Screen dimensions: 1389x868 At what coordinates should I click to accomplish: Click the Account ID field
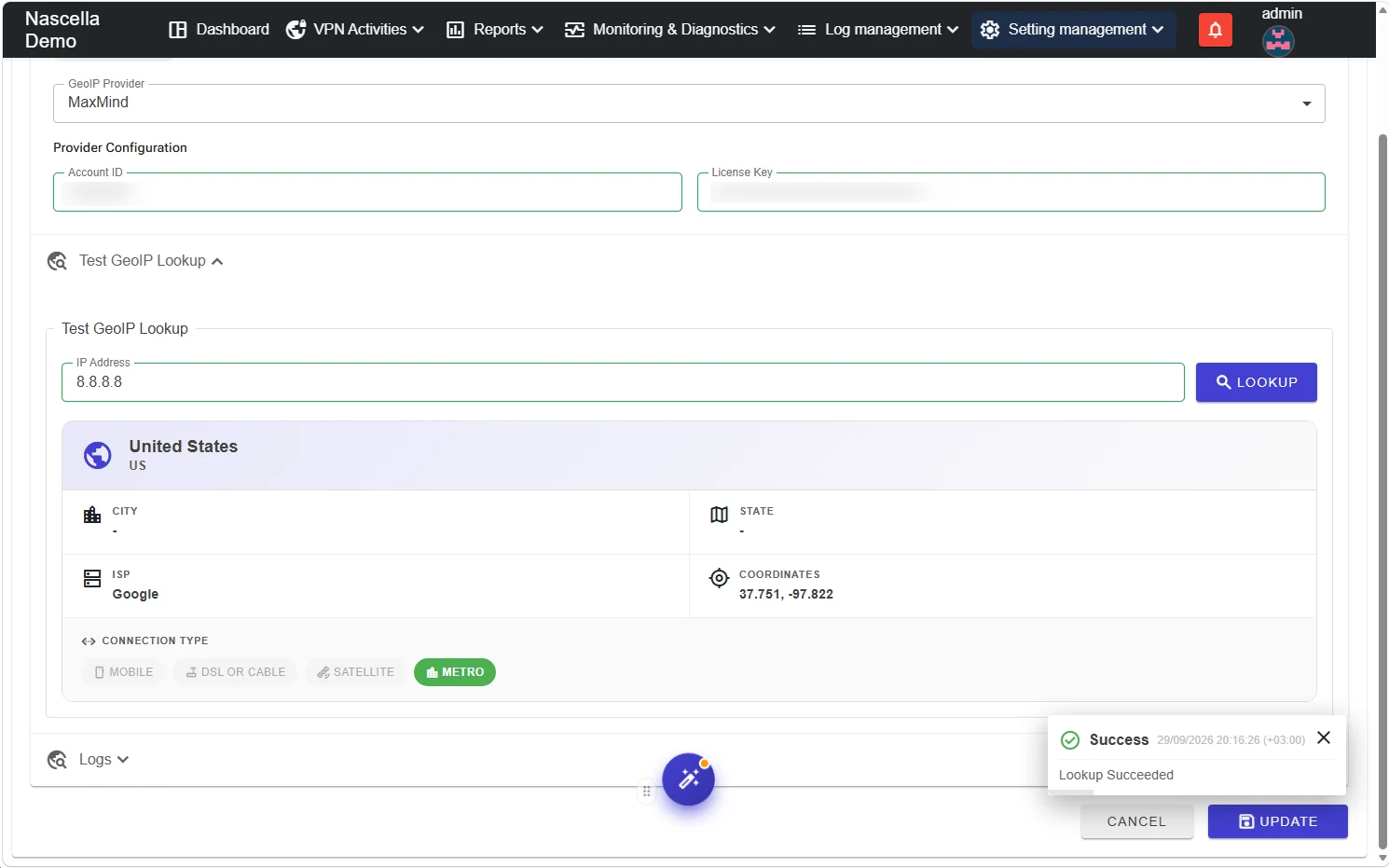click(367, 192)
